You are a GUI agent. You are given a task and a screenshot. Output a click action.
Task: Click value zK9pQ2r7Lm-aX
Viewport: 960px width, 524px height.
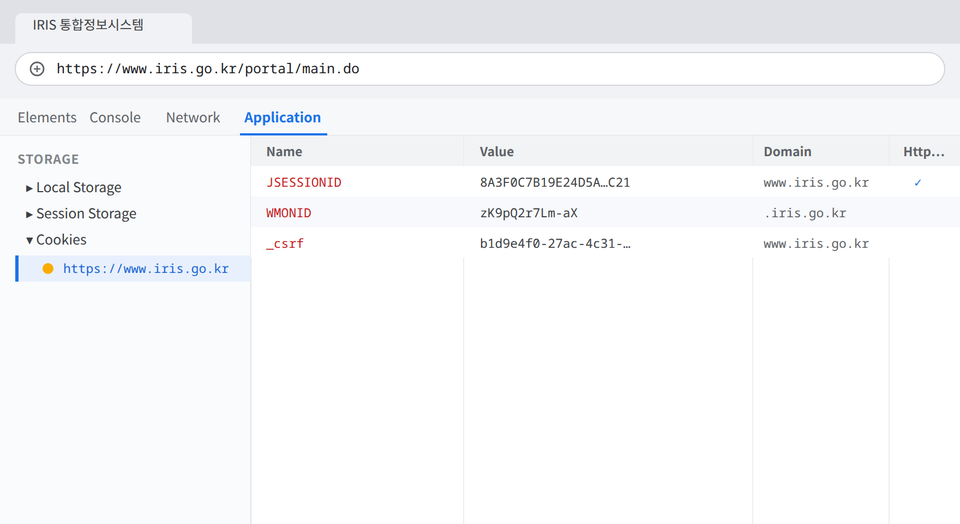528,213
